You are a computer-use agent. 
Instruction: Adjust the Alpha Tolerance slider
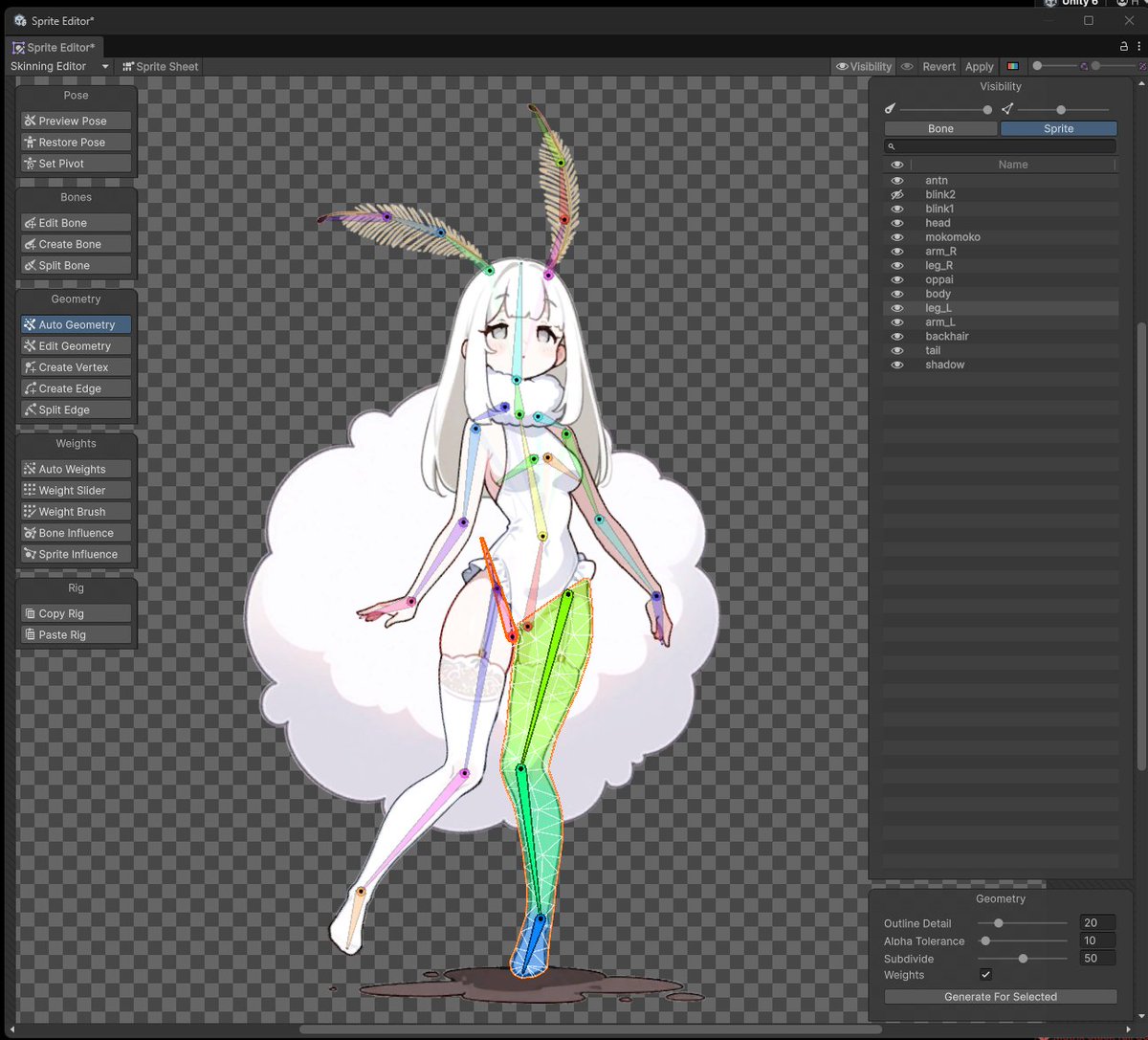(1023, 941)
